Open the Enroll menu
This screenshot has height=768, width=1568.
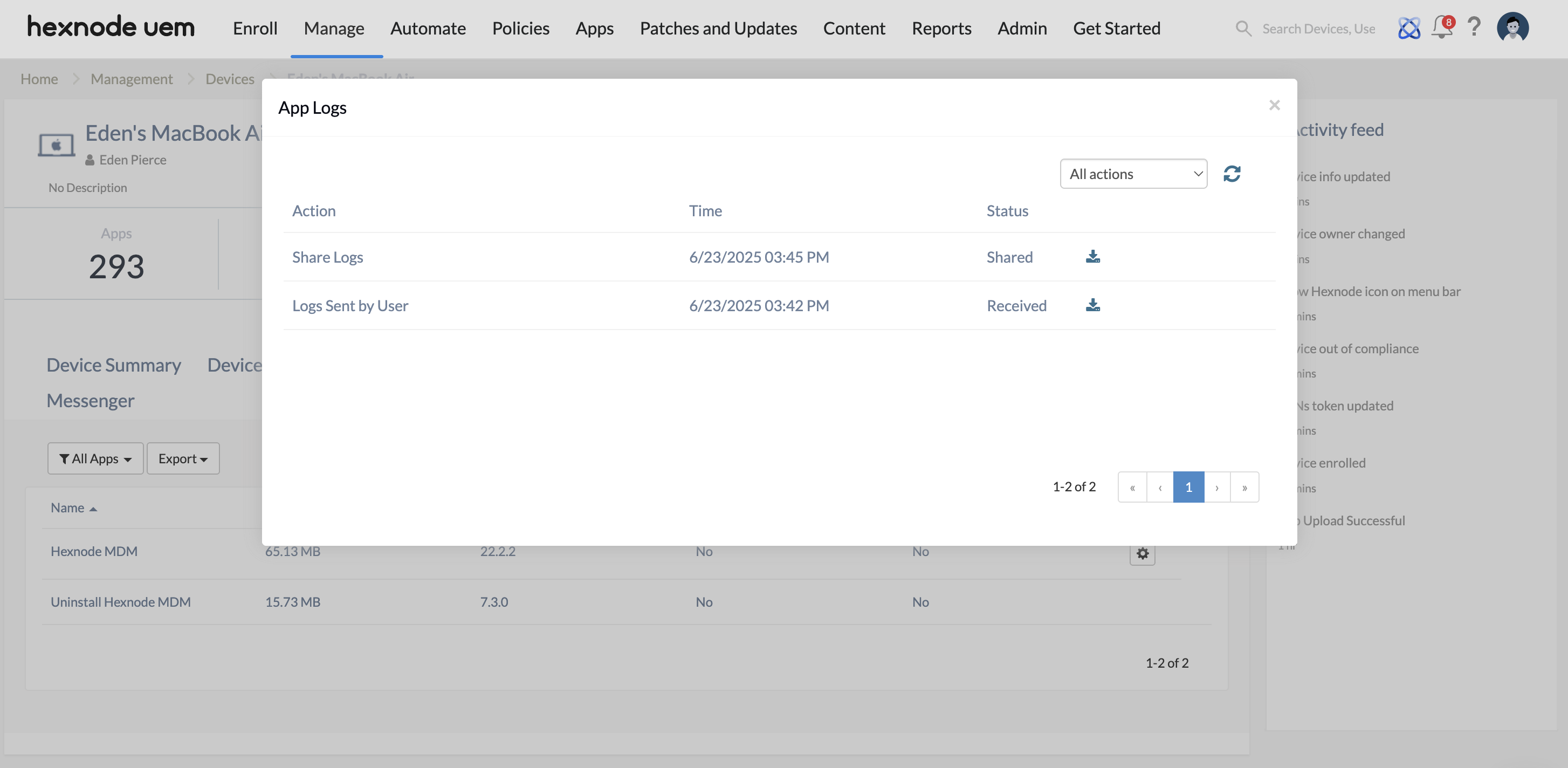tap(255, 28)
